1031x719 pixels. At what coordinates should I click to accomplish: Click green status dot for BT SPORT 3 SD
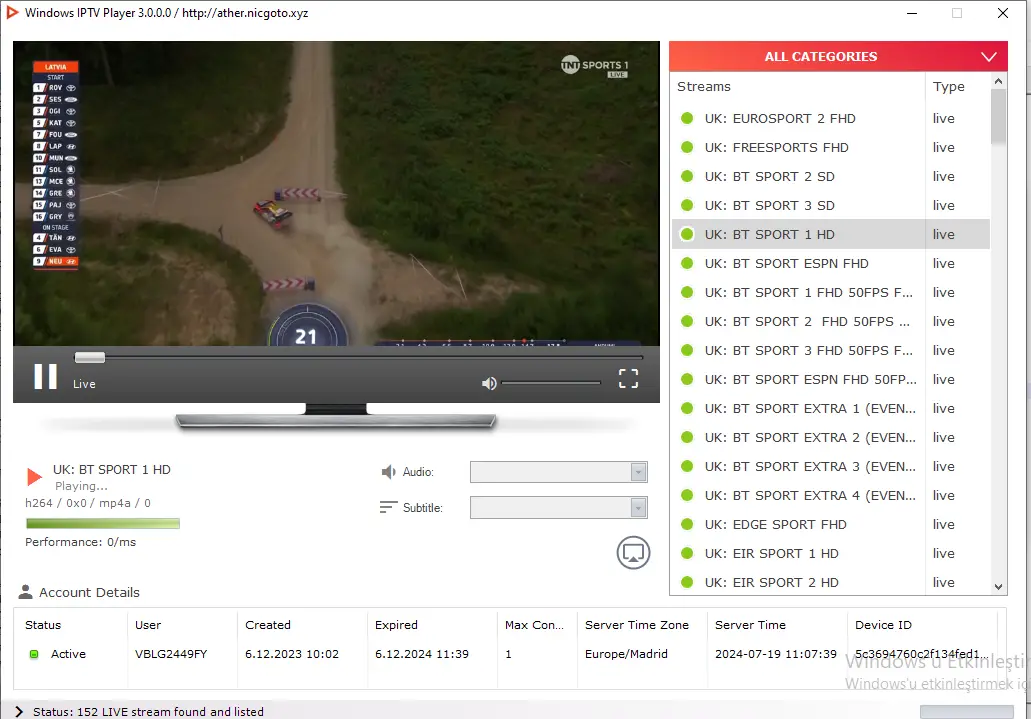(x=687, y=205)
